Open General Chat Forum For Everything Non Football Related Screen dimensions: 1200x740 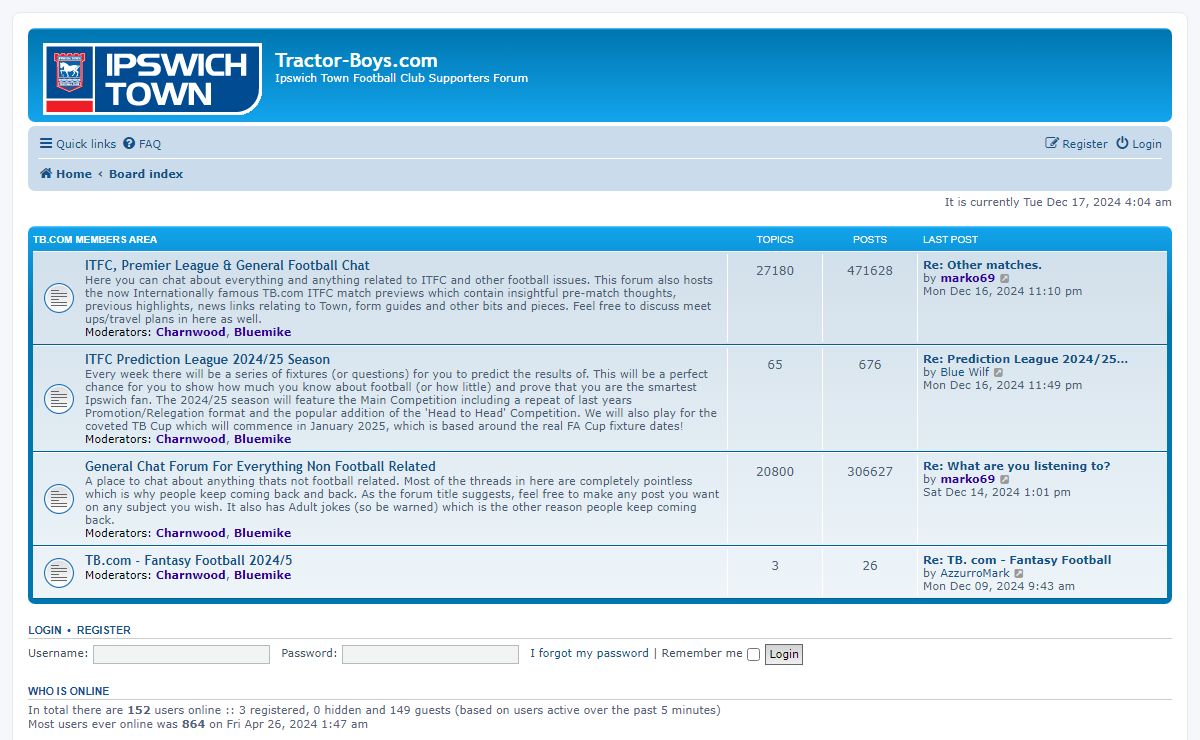pyautogui.click(x=260, y=466)
